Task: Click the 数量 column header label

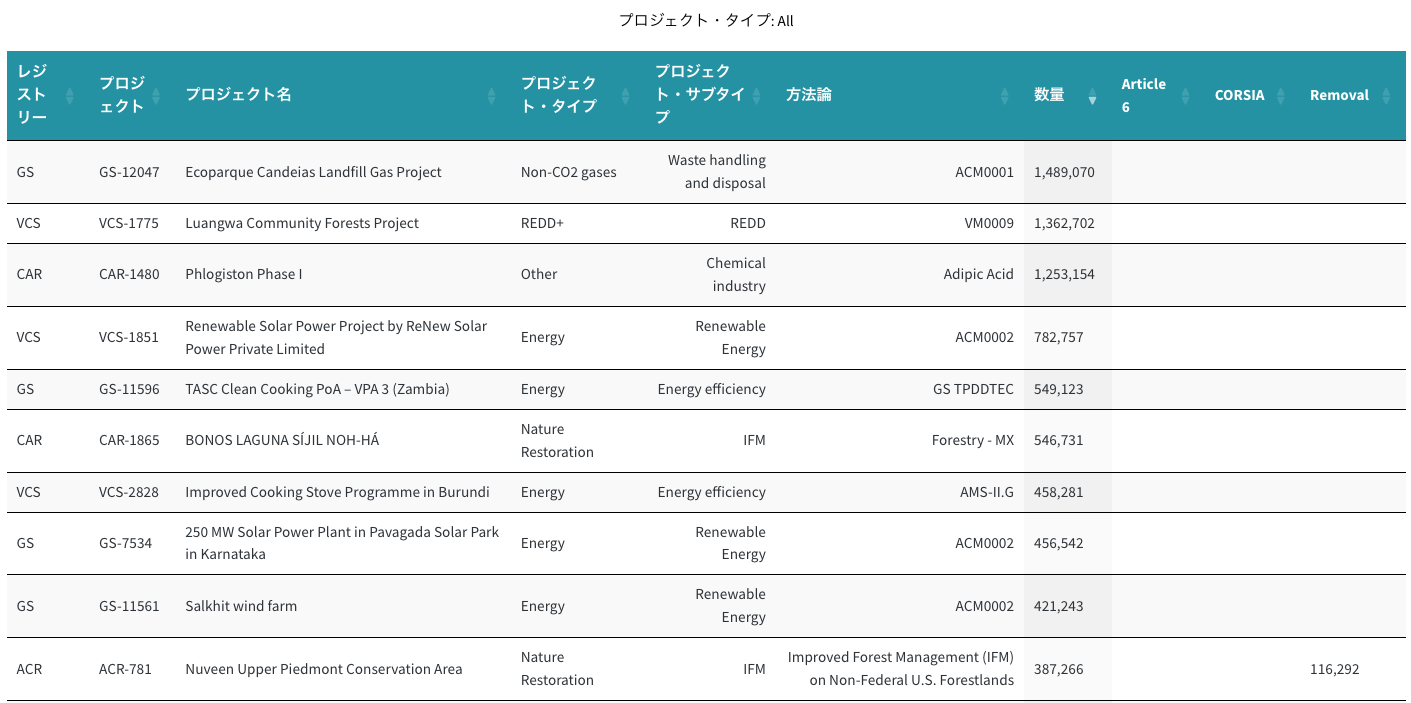Action: pos(1049,95)
